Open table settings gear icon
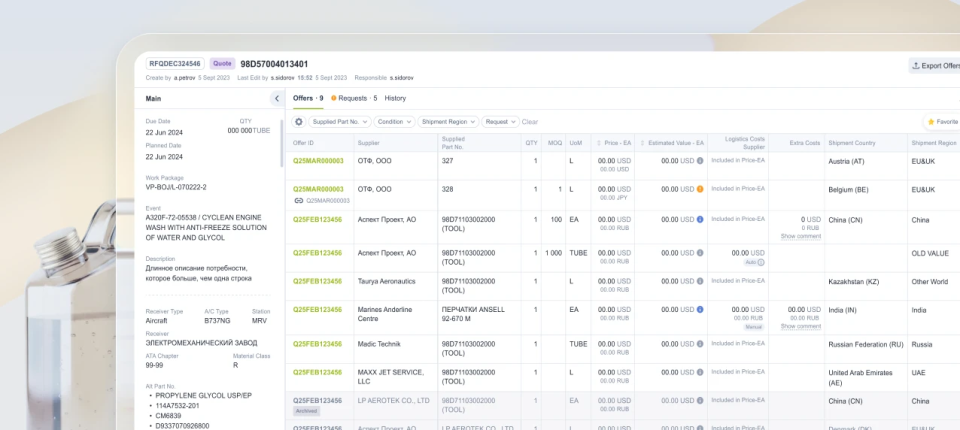960x430 pixels. pos(298,122)
